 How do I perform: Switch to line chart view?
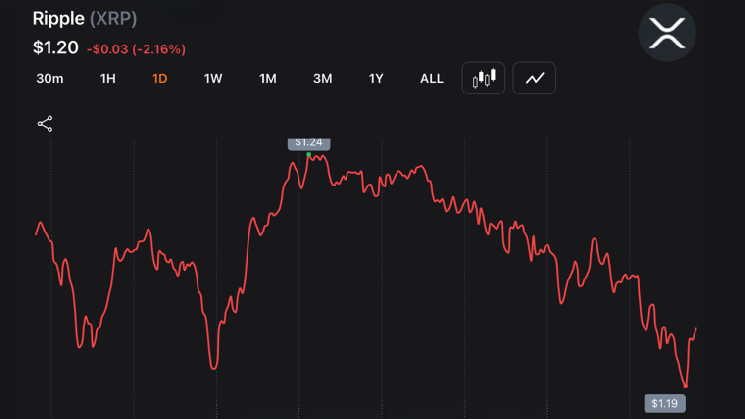coord(534,78)
